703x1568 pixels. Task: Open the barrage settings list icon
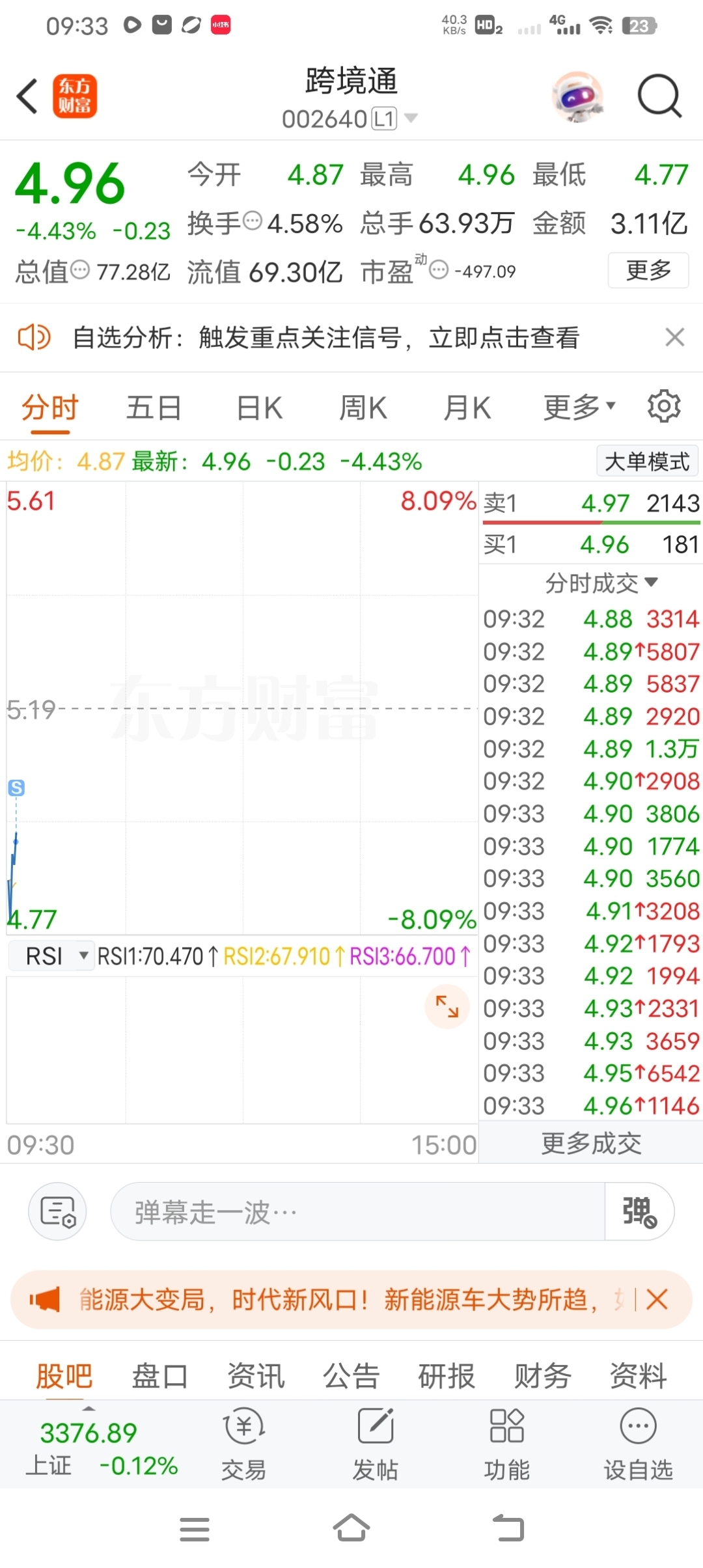(x=57, y=1211)
